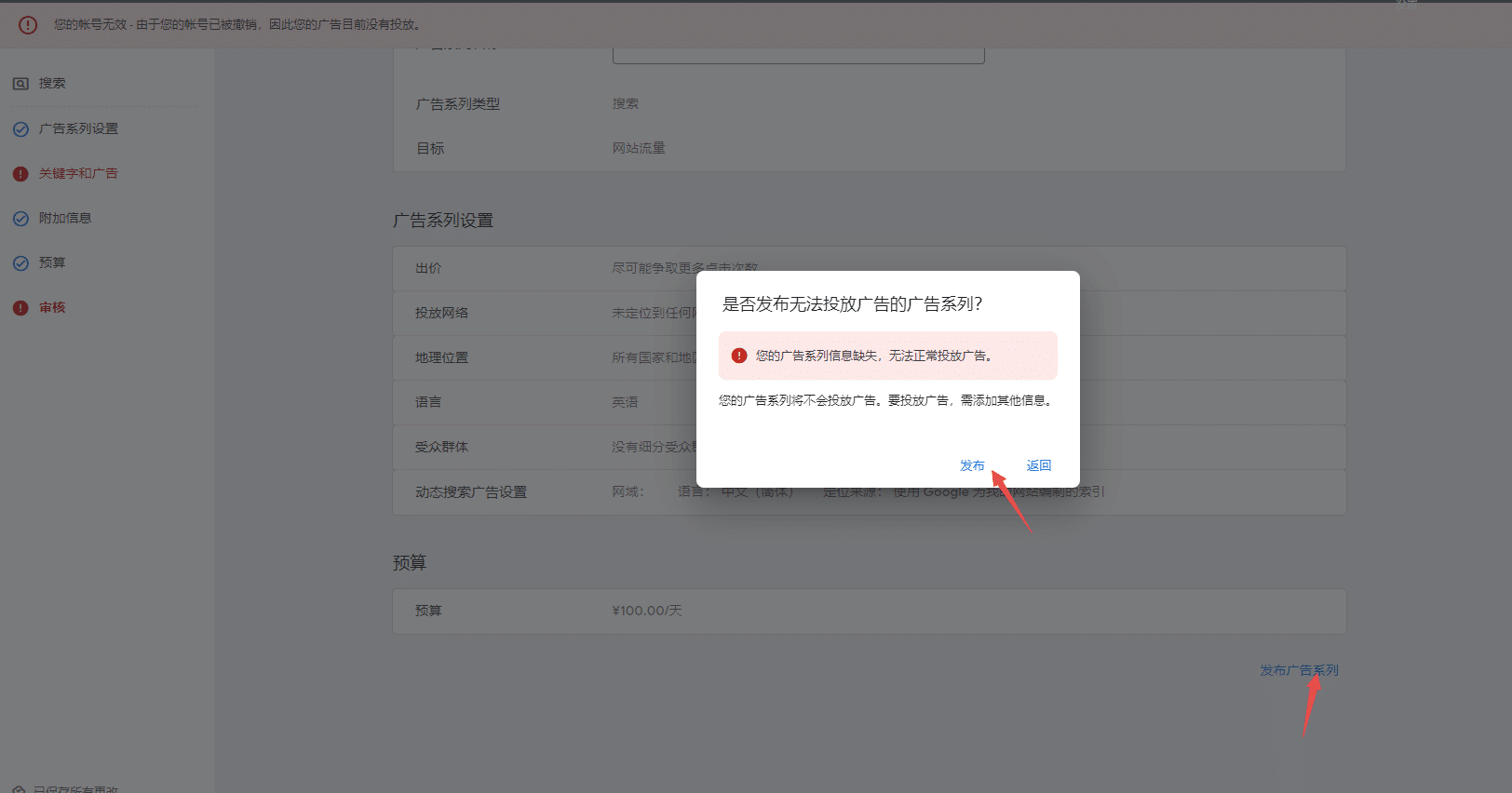The image size is (1512, 793).
Task: Click the 语言 settings row
Action: (870, 402)
